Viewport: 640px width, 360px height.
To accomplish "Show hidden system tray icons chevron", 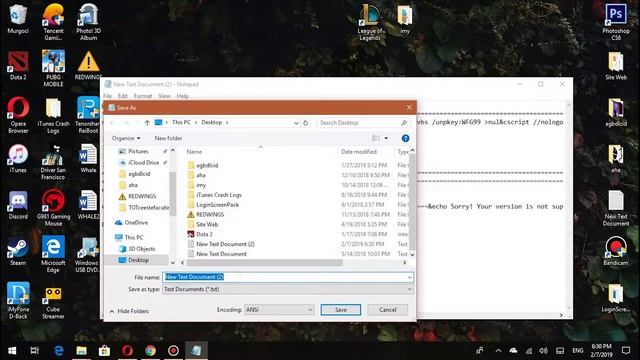I will pyautogui.click(x=498, y=350).
